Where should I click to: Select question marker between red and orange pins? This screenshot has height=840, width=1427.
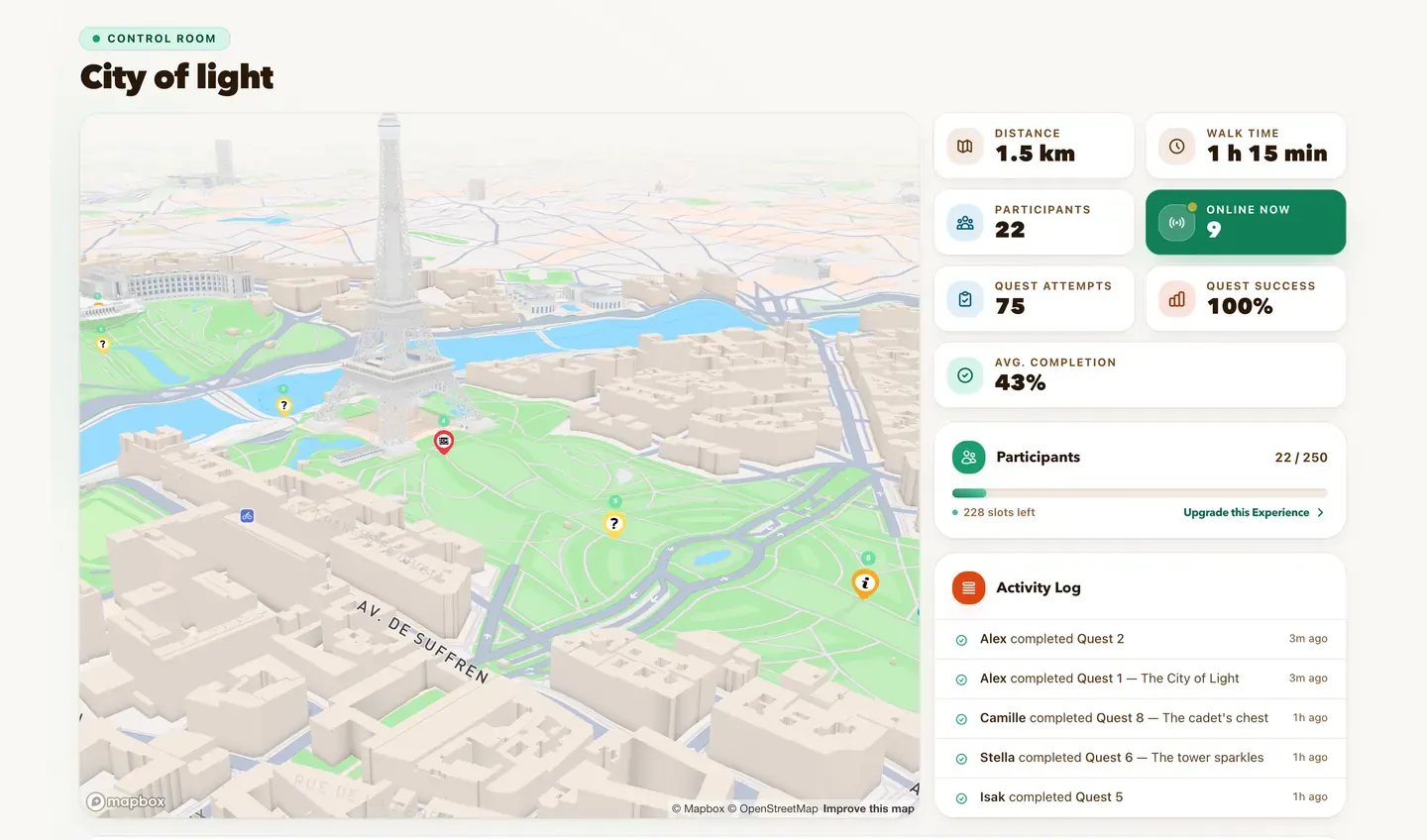[614, 524]
